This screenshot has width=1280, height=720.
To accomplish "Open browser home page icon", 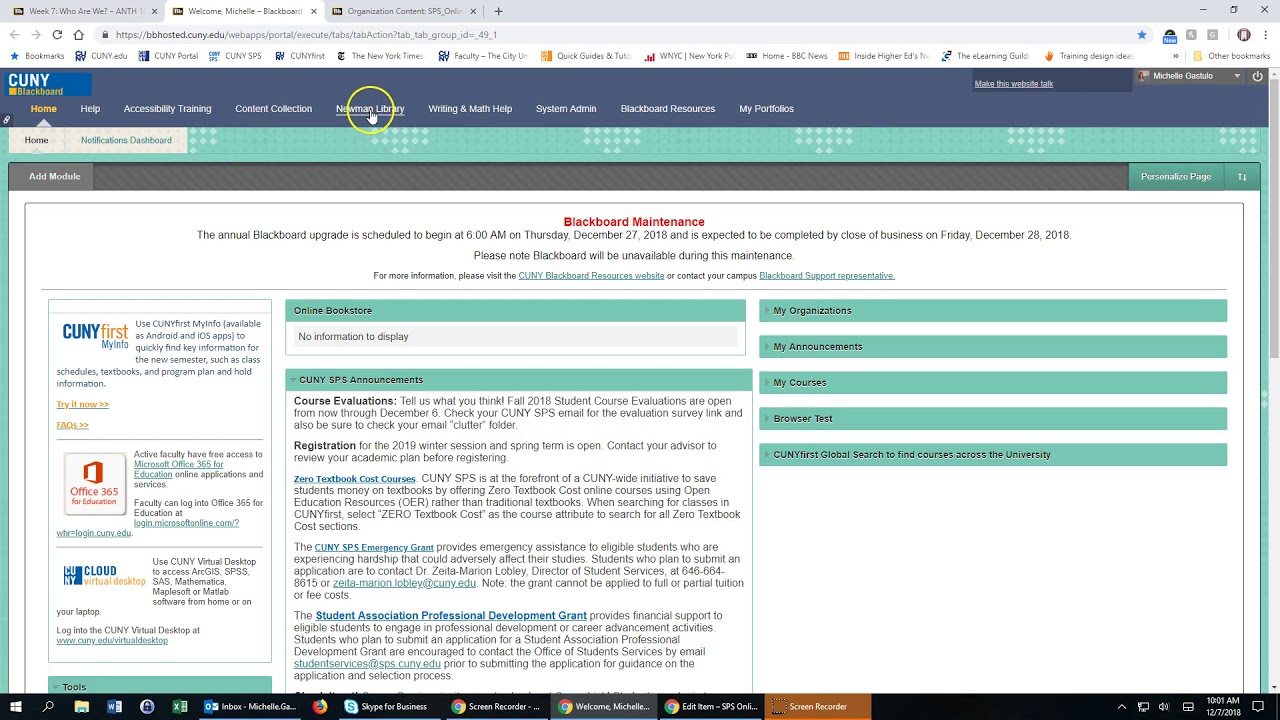I will (x=78, y=34).
